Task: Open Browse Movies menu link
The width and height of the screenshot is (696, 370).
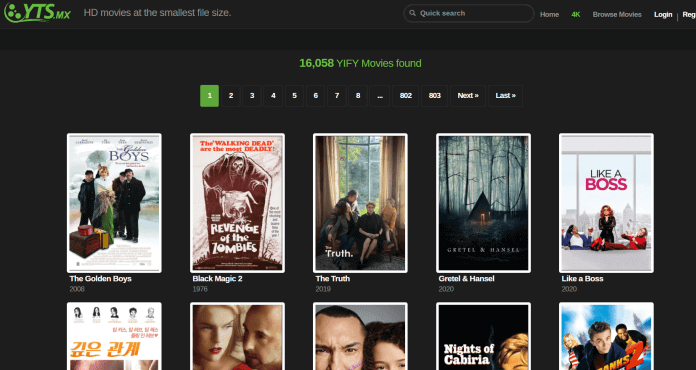Action: [617, 15]
